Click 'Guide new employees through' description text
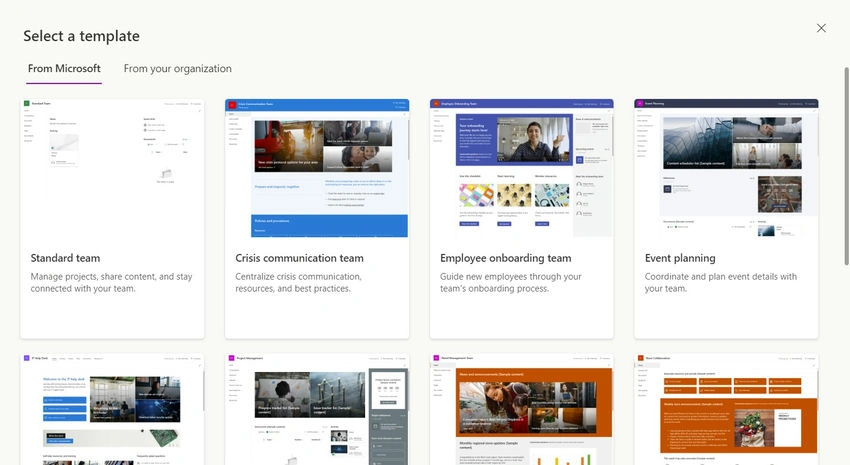Viewport: 850px width, 465px height. click(510, 282)
